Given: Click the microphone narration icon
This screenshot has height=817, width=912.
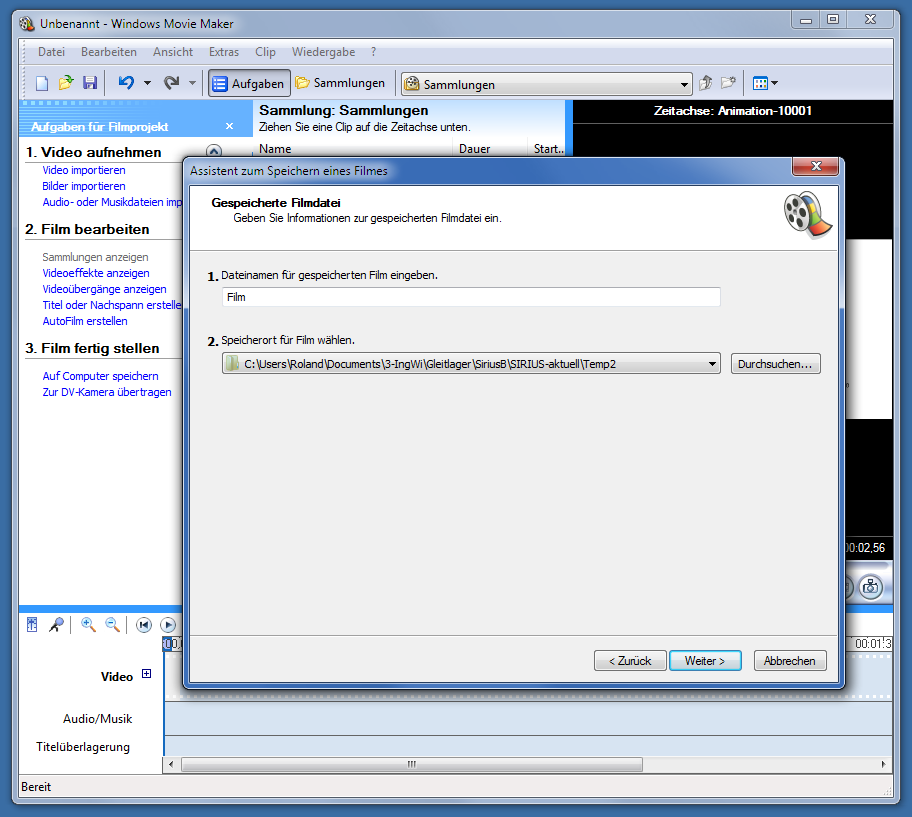Looking at the screenshot, I should tap(56, 625).
